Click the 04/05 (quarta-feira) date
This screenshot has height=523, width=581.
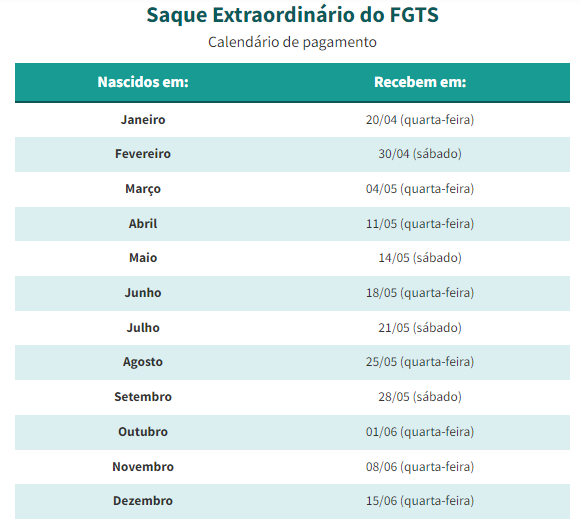pyautogui.click(x=420, y=189)
